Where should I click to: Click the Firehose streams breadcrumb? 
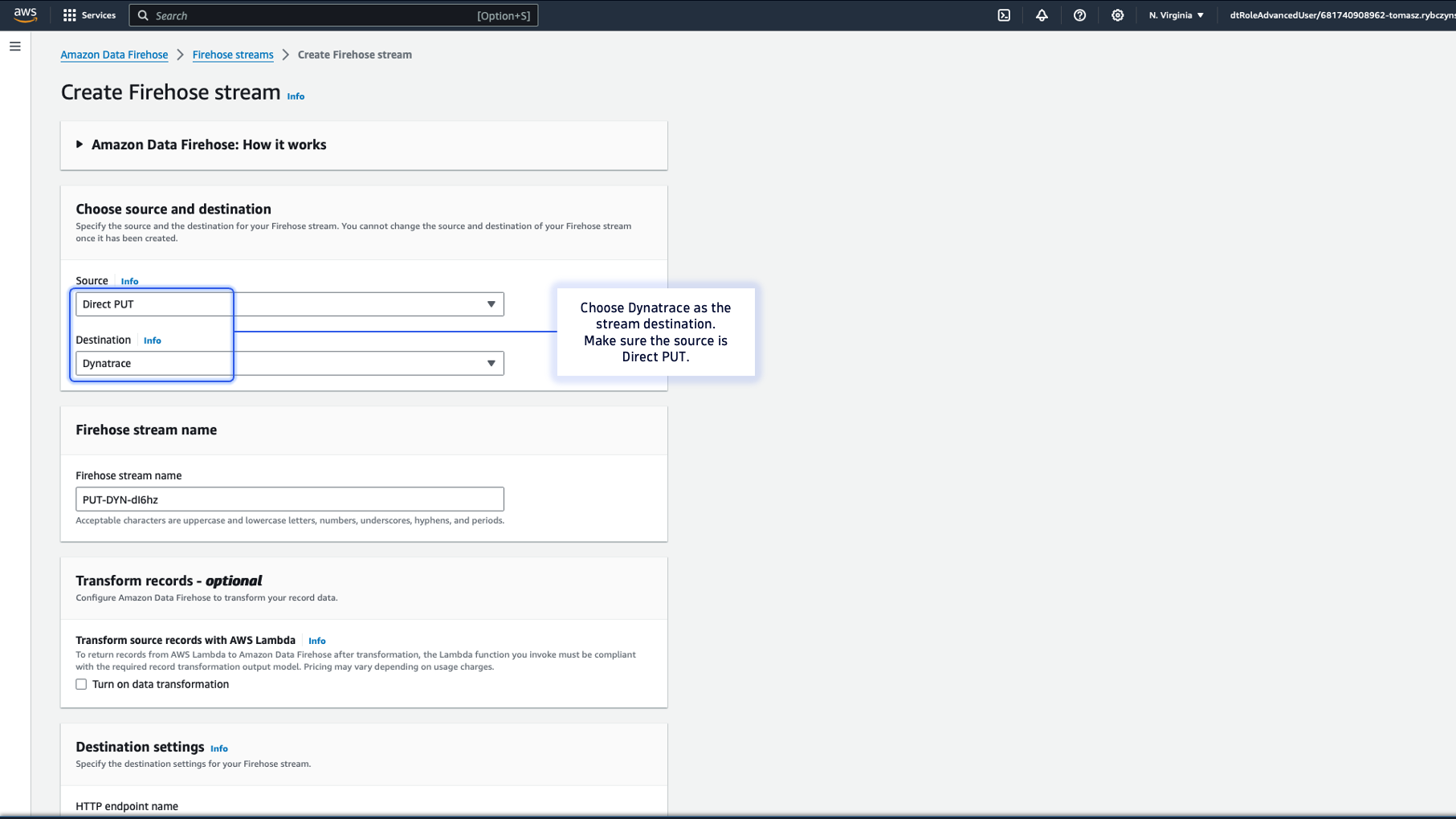point(232,55)
